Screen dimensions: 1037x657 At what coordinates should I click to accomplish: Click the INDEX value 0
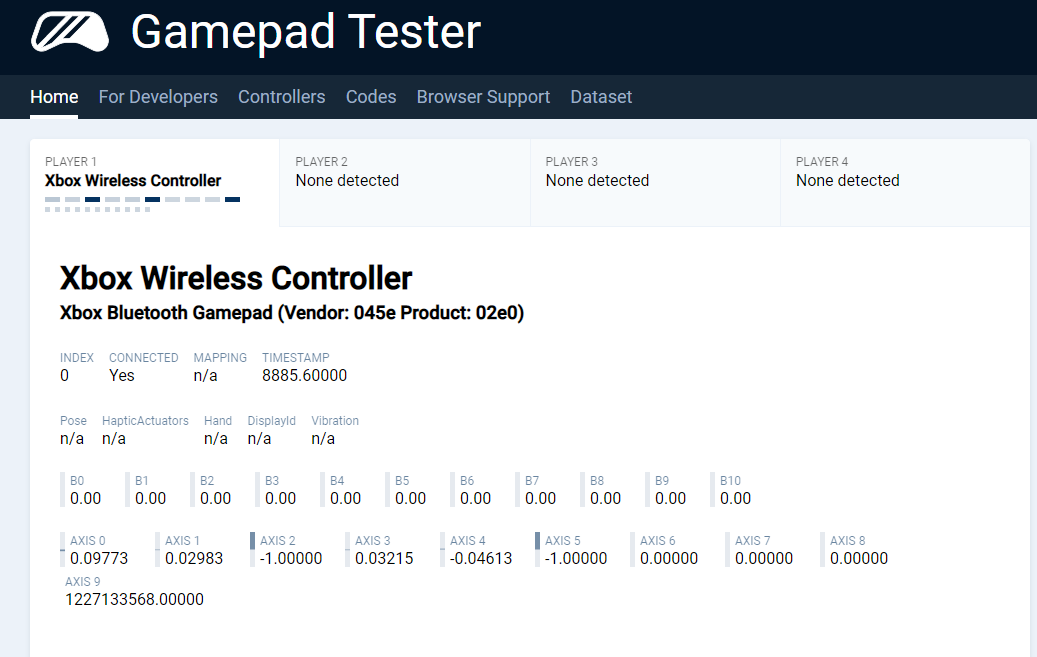tap(64, 375)
